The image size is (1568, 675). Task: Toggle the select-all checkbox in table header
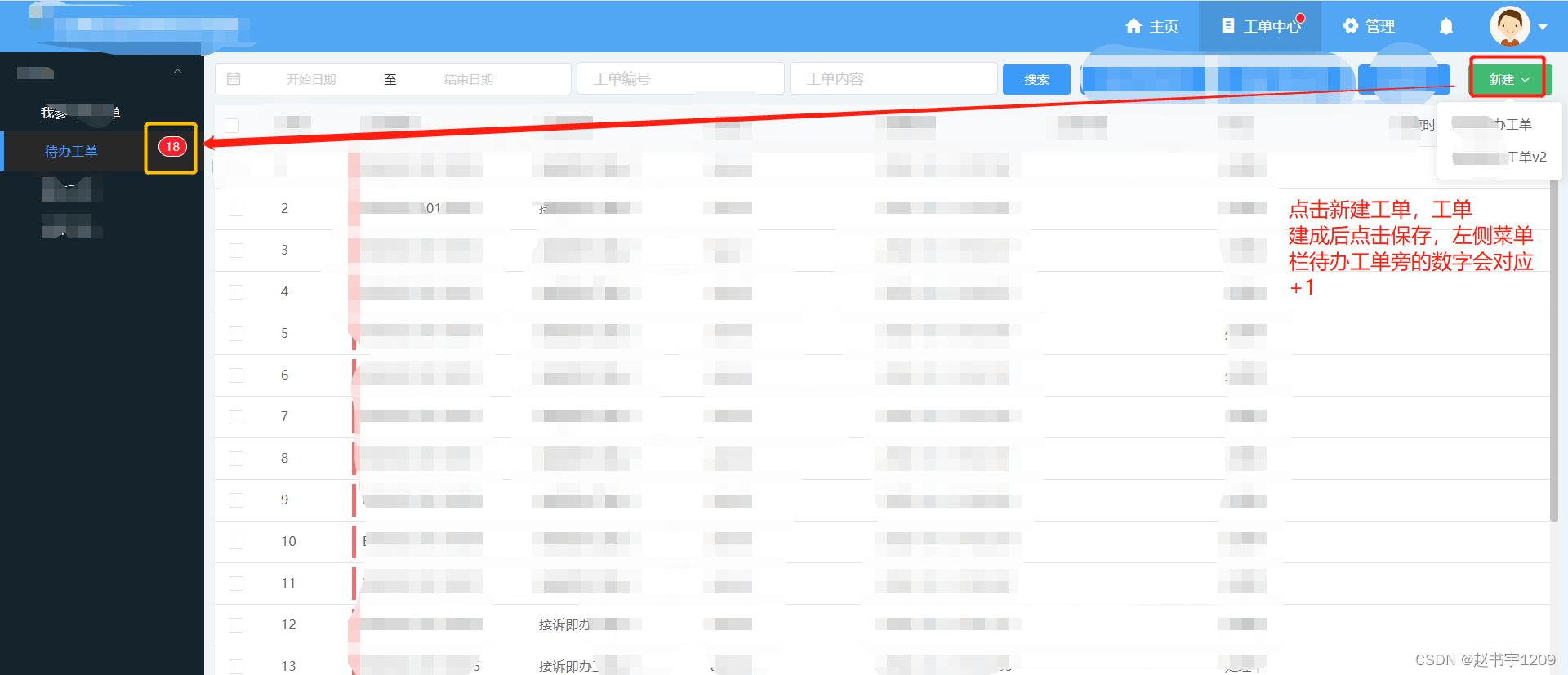(x=232, y=125)
